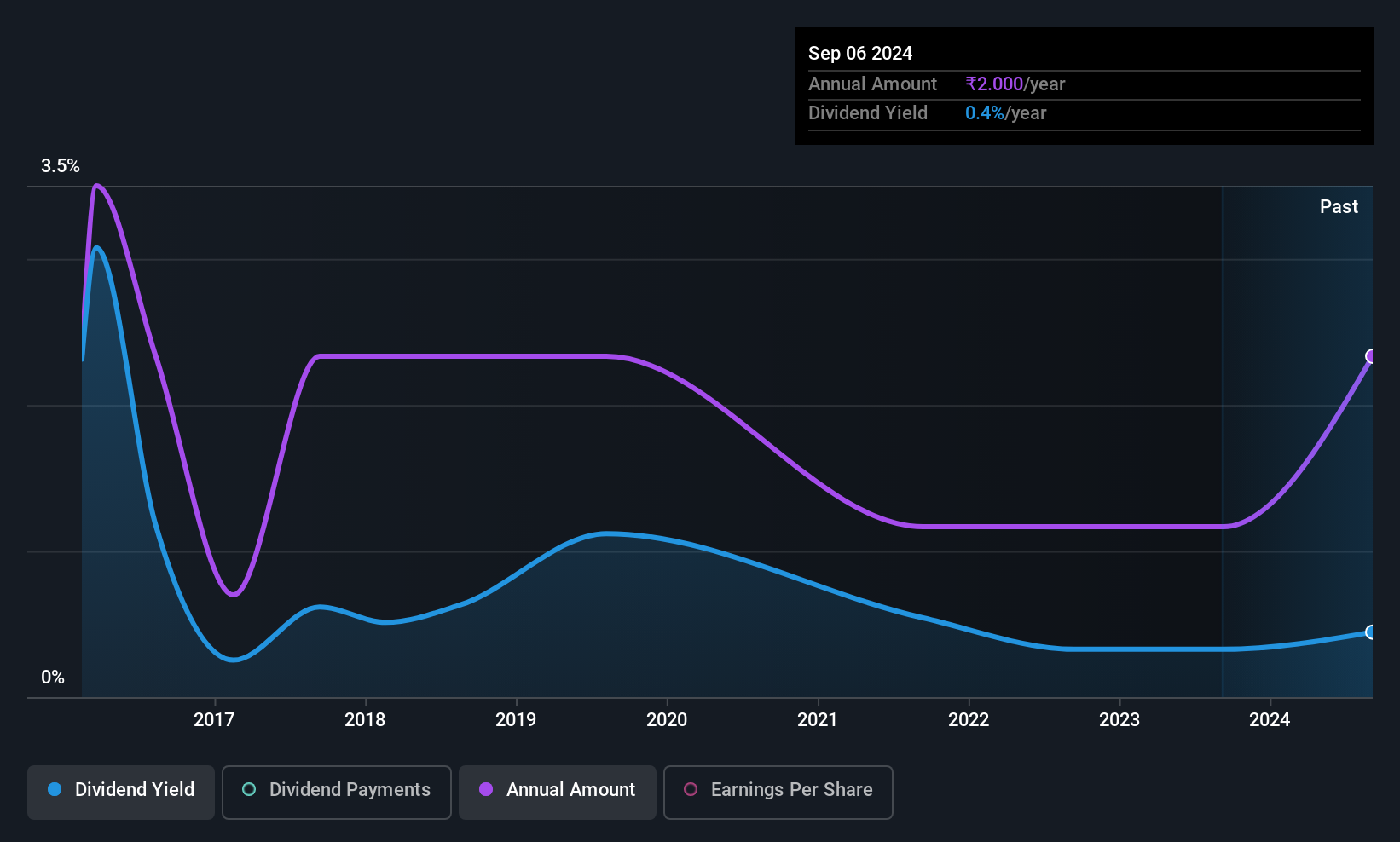Click the 3.5% y-axis label
This screenshot has width=1400, height=842.
pos(61,166)
